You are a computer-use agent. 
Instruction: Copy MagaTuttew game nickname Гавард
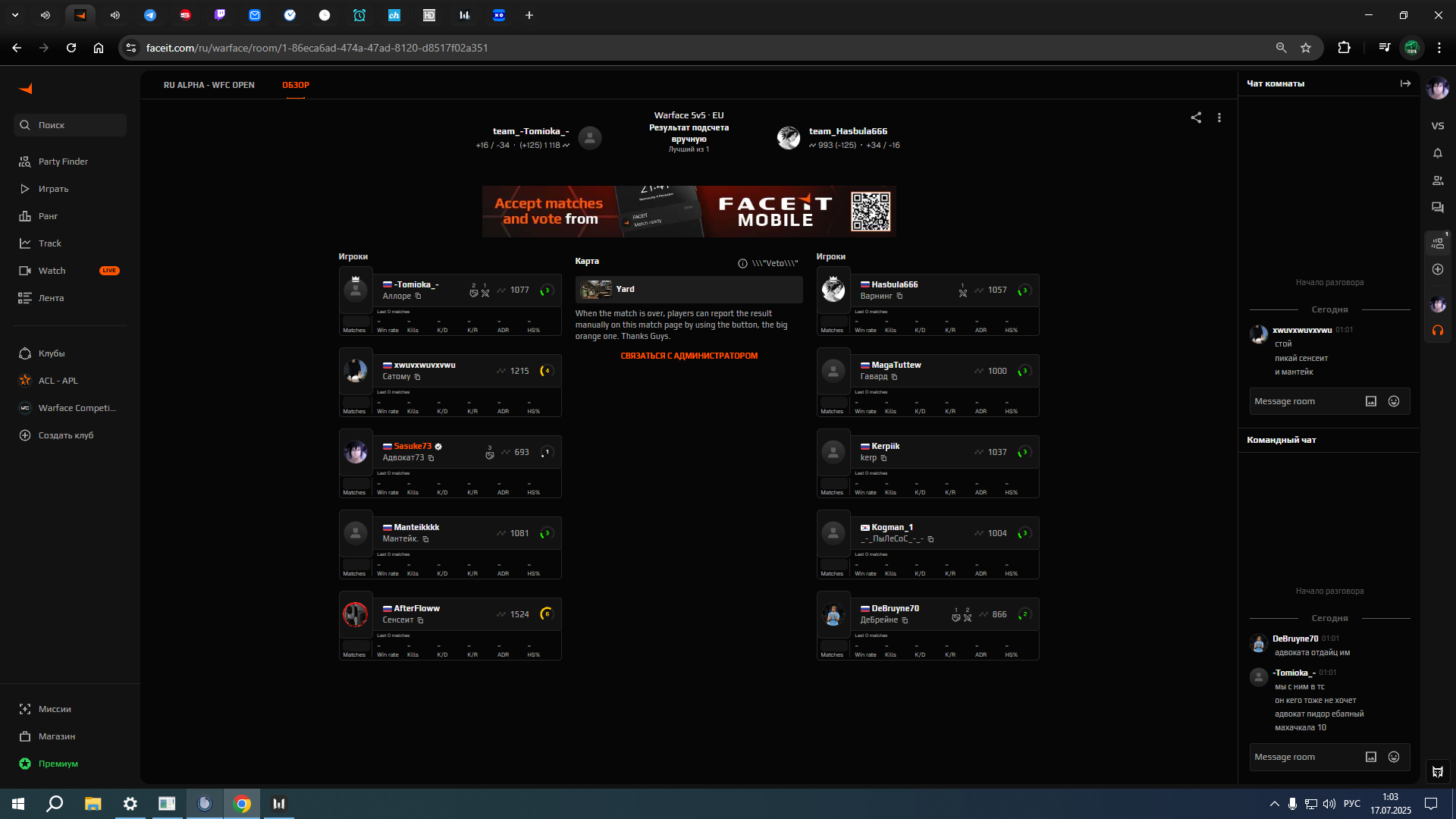point(894,377)
